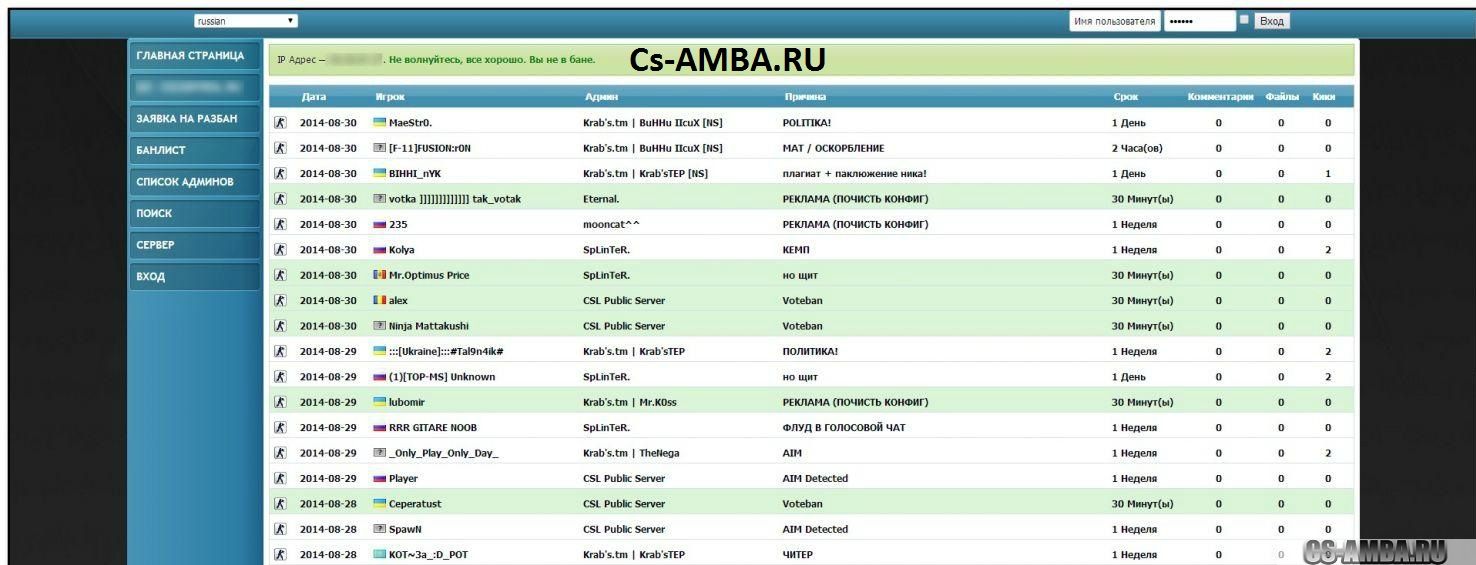The image size is (1476, 565).
Task: Click Russian flag beside (1)[TOP-MS] Unknown
Action: [x=379, y=377]
